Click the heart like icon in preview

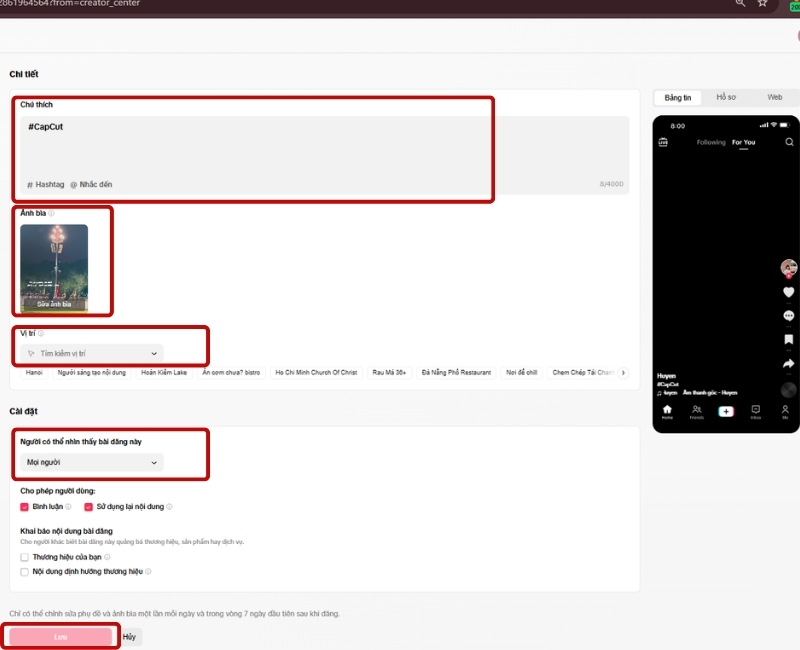point(788,292)
